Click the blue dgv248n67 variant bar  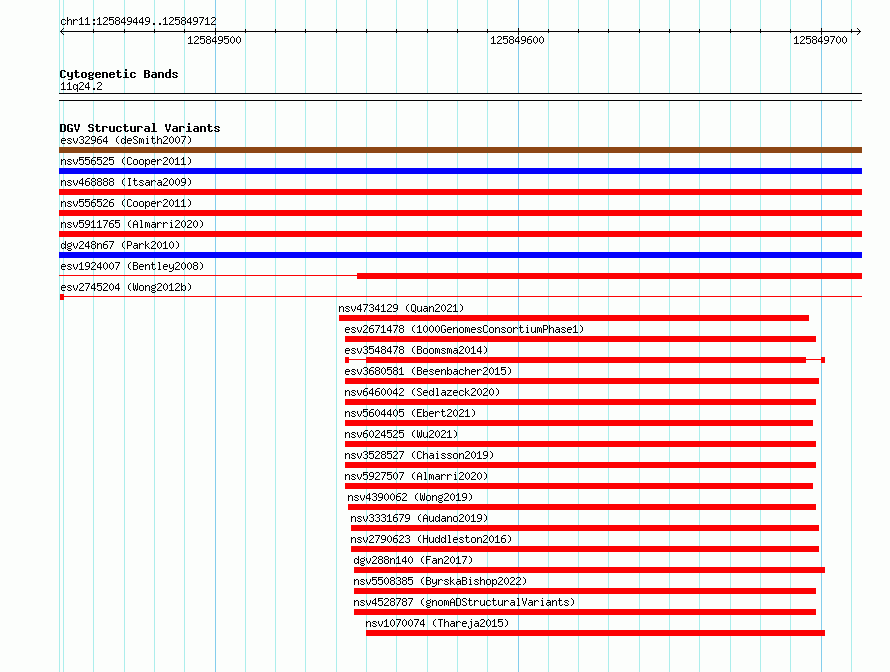tap(460, 255)
